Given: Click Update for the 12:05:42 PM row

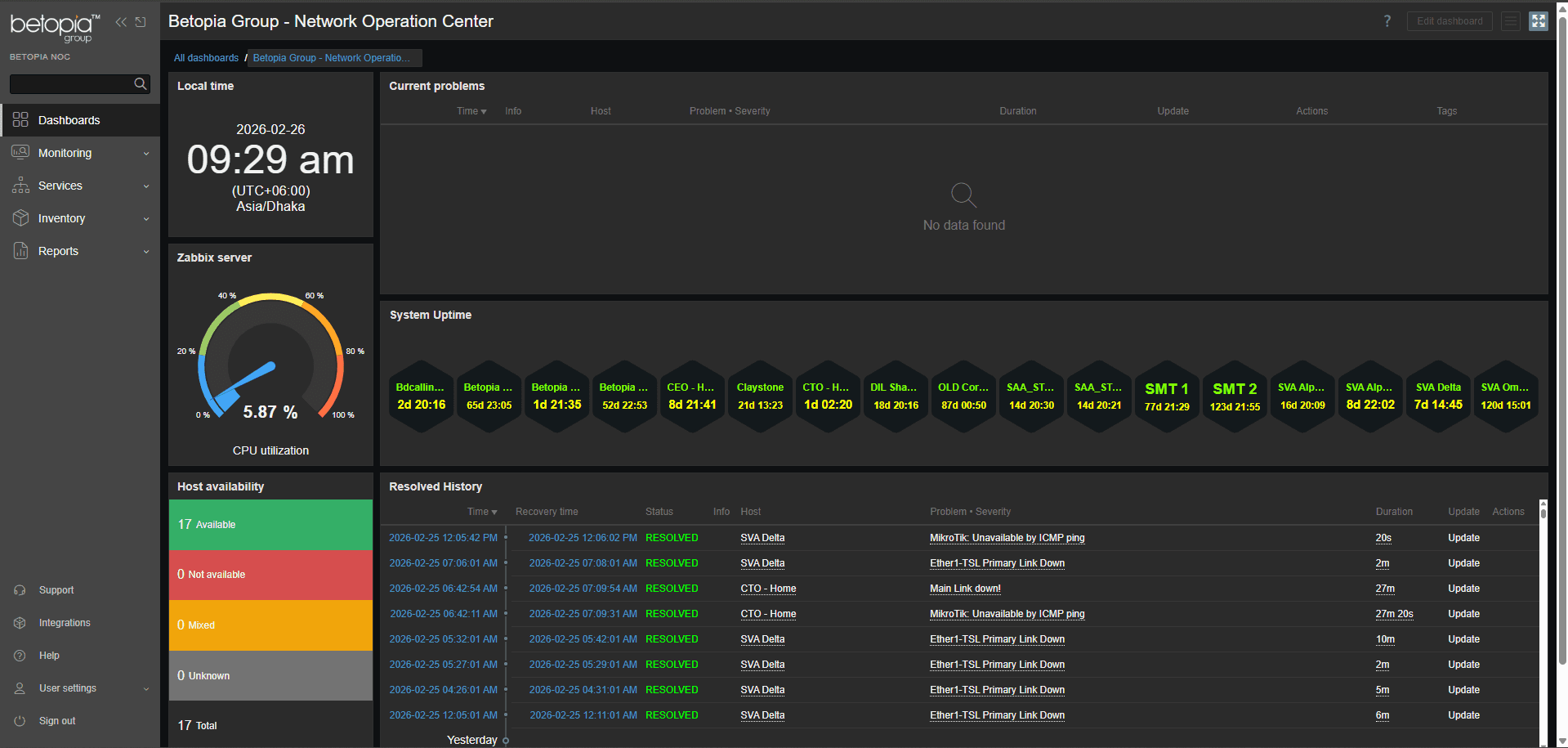Looking at the screenshot, I should pyautogui.click(x=1463, y=538).
